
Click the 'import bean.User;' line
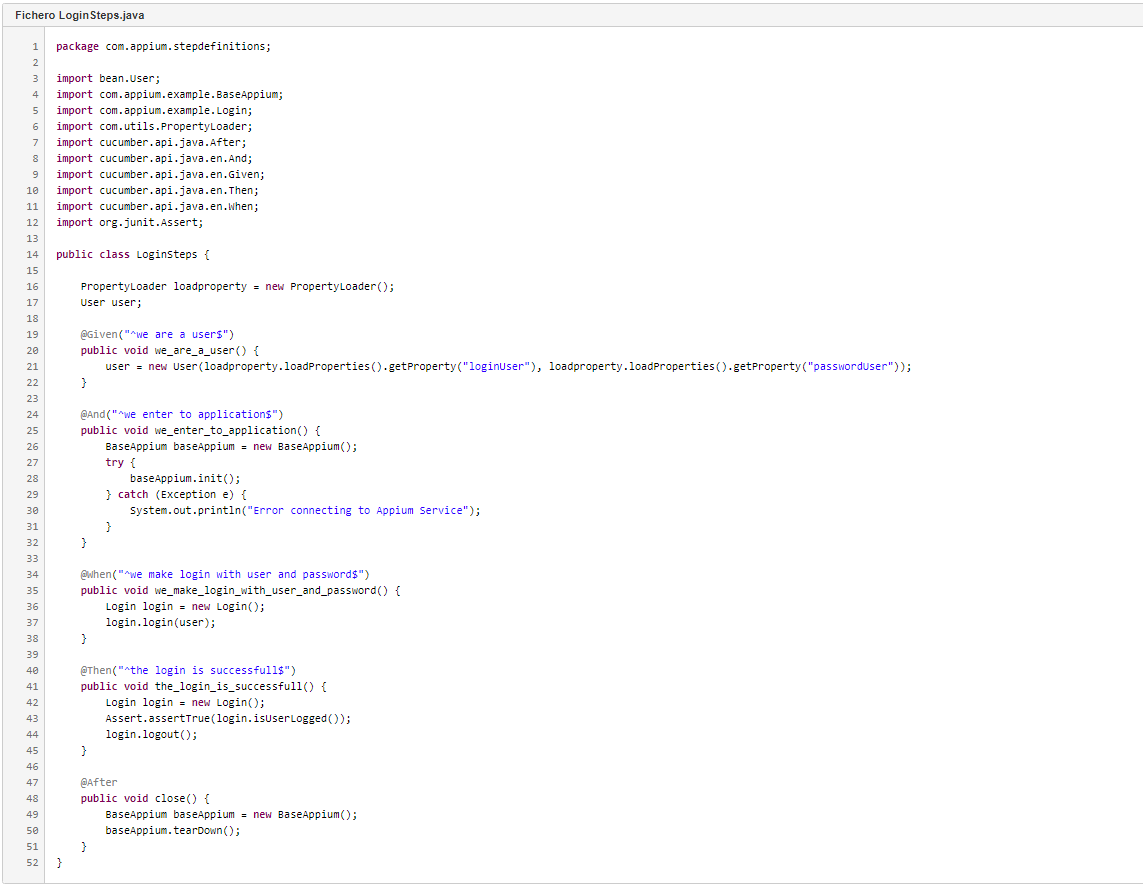point(108,78)
